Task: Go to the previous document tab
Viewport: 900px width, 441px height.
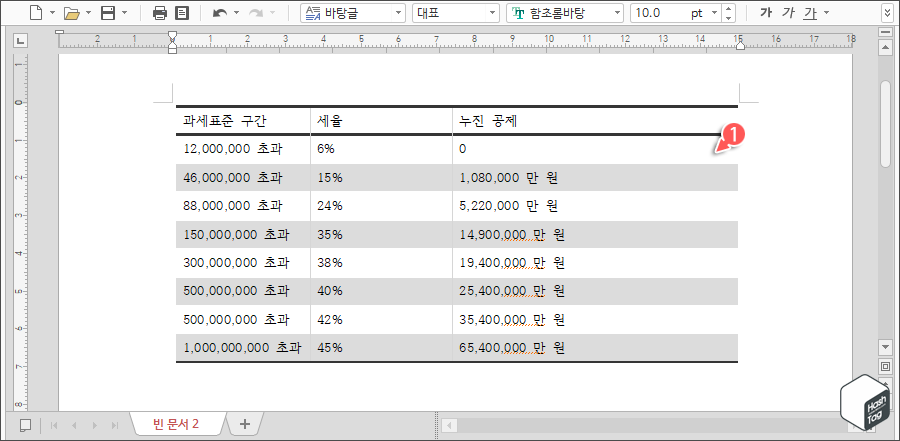Action: click(x=74, y=425)
